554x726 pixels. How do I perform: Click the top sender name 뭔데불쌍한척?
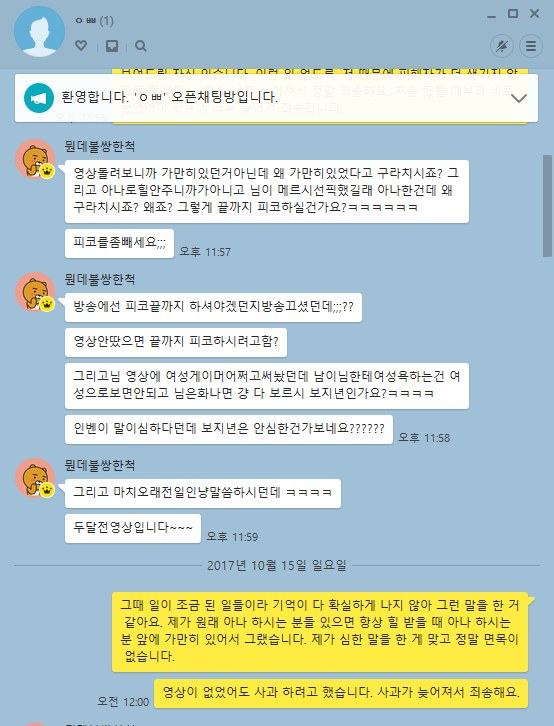click(100, 147)
